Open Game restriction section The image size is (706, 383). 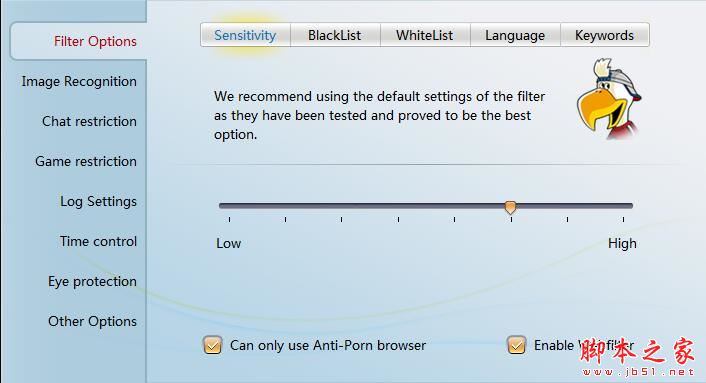click(86, 162)
